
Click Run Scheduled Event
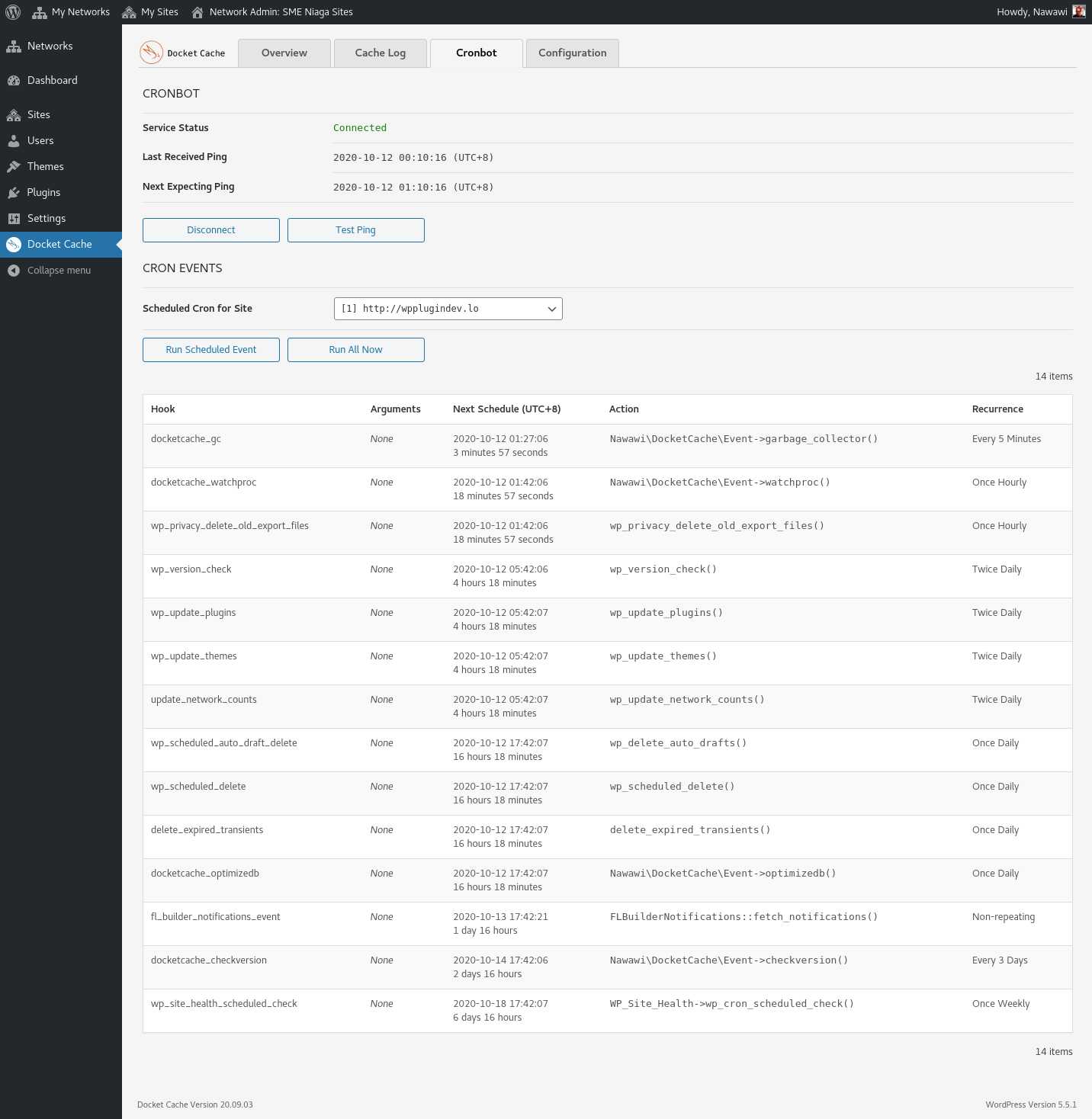tap(210, 349)
